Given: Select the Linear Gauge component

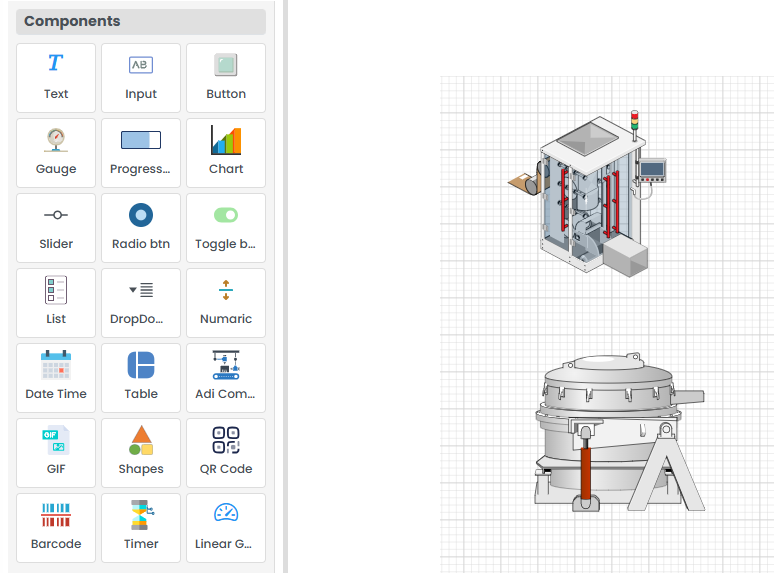Looking at the screenshot, I should [226, 528].
